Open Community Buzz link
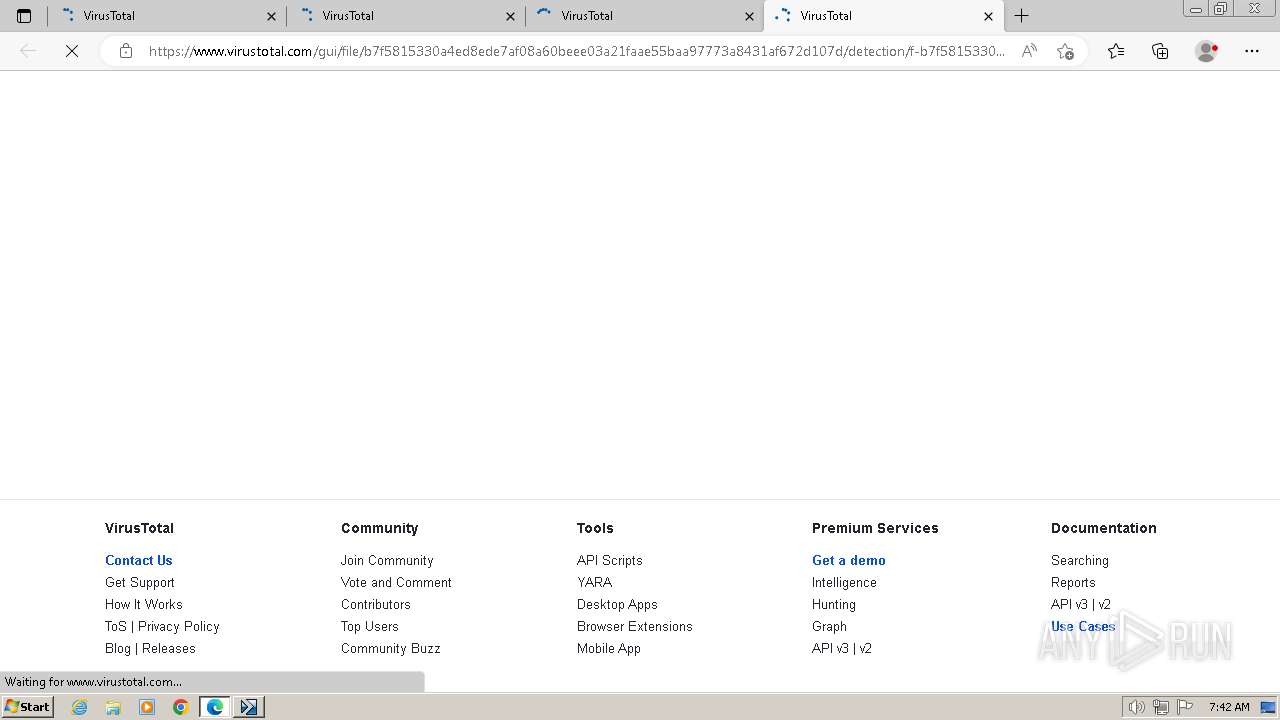This screenshot has width=1280, height=720. (391, 648)
